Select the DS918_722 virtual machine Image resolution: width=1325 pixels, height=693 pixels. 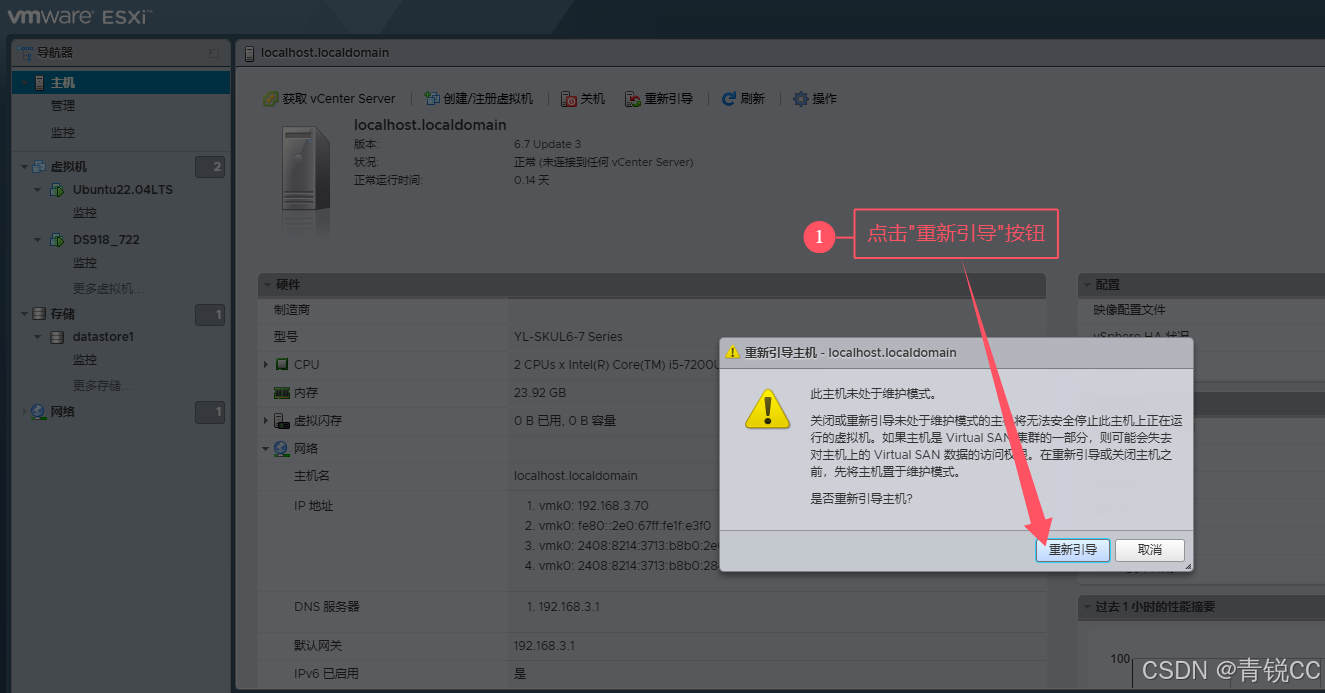[x=106, y=240]
